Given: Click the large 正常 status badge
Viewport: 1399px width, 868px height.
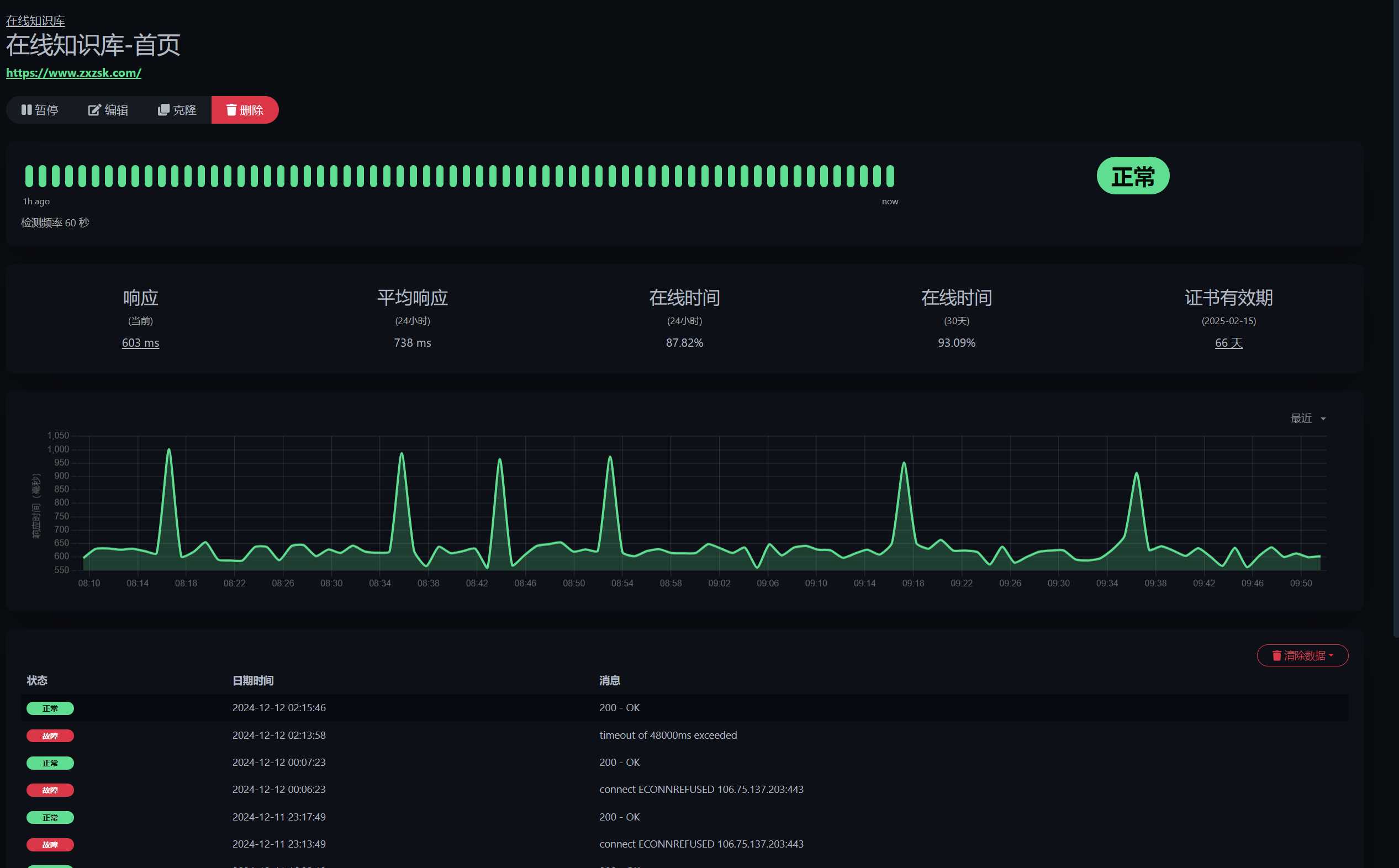Looking at the screenshot, I should coord(1133,176).
